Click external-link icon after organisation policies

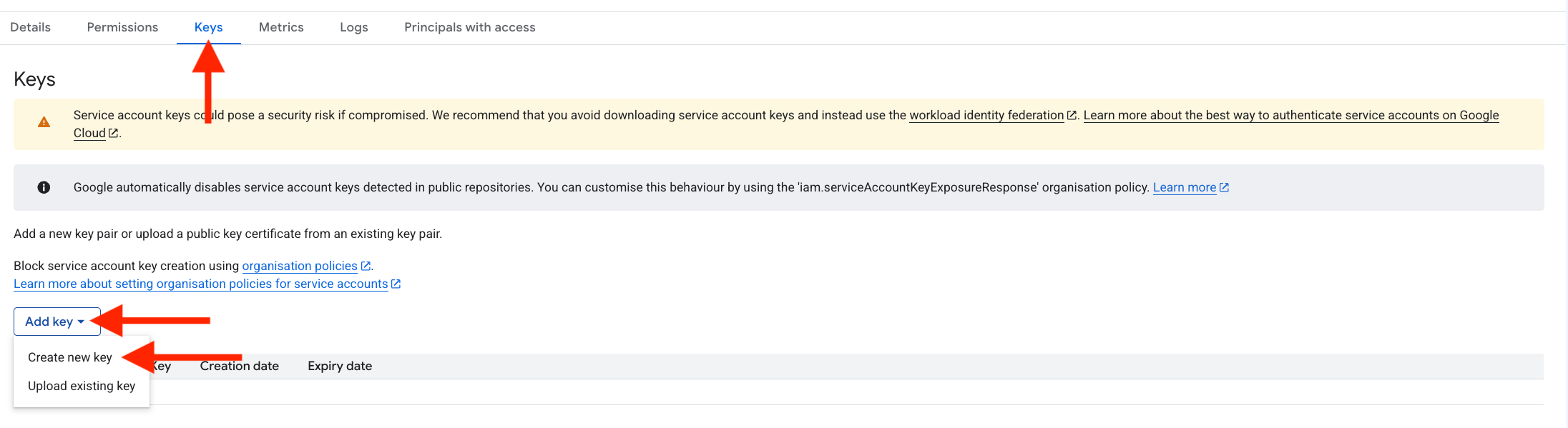pos(366,266)
